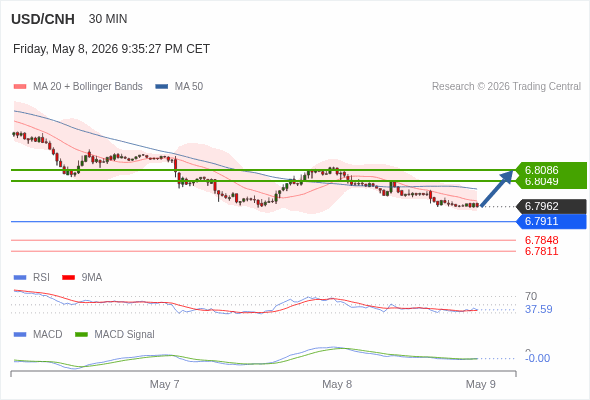Click the 6.8049 resistance price tag
590x400 pixels.
(x=551, y=182)
